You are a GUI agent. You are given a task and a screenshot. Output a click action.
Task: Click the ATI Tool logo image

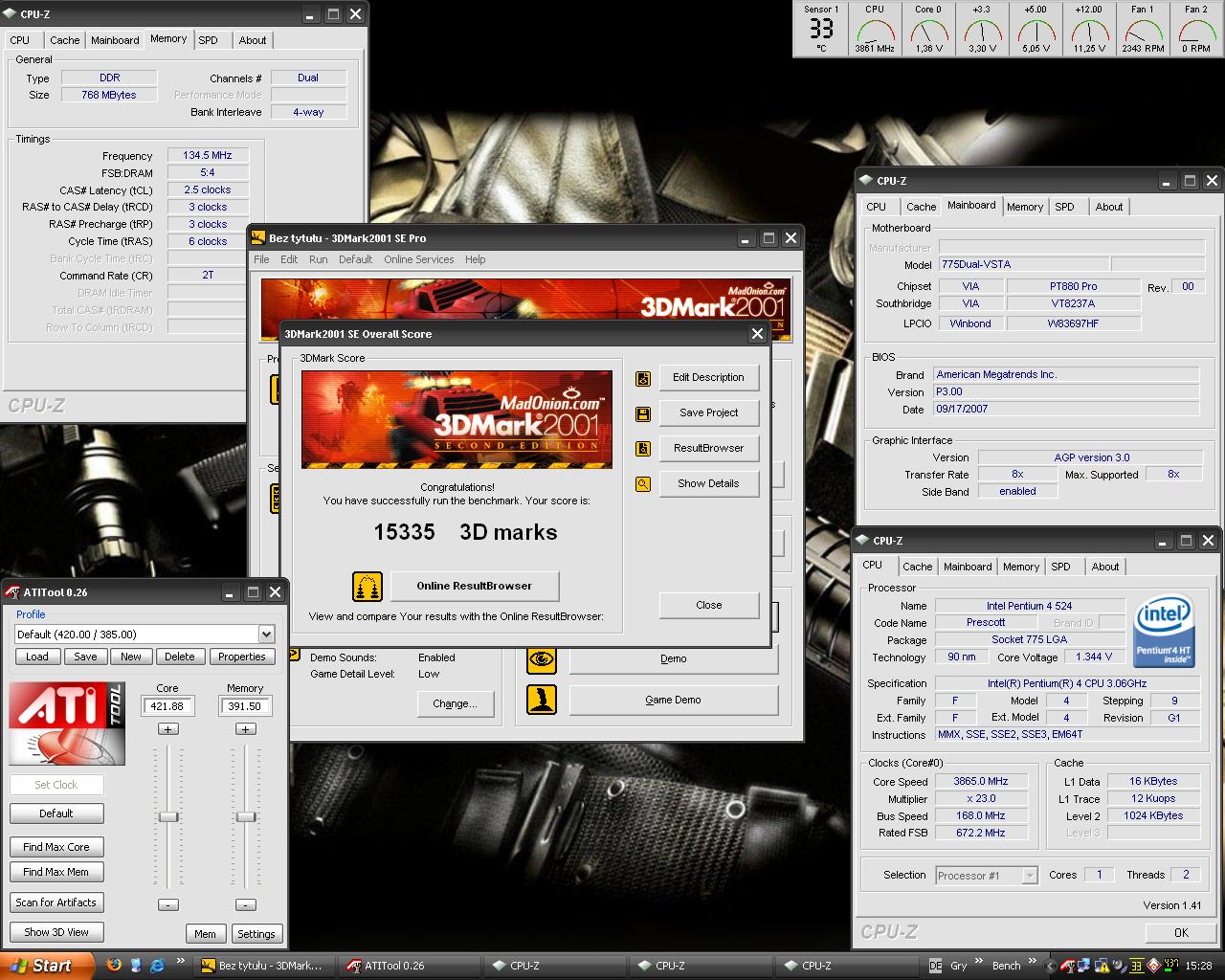coord(67,724)
